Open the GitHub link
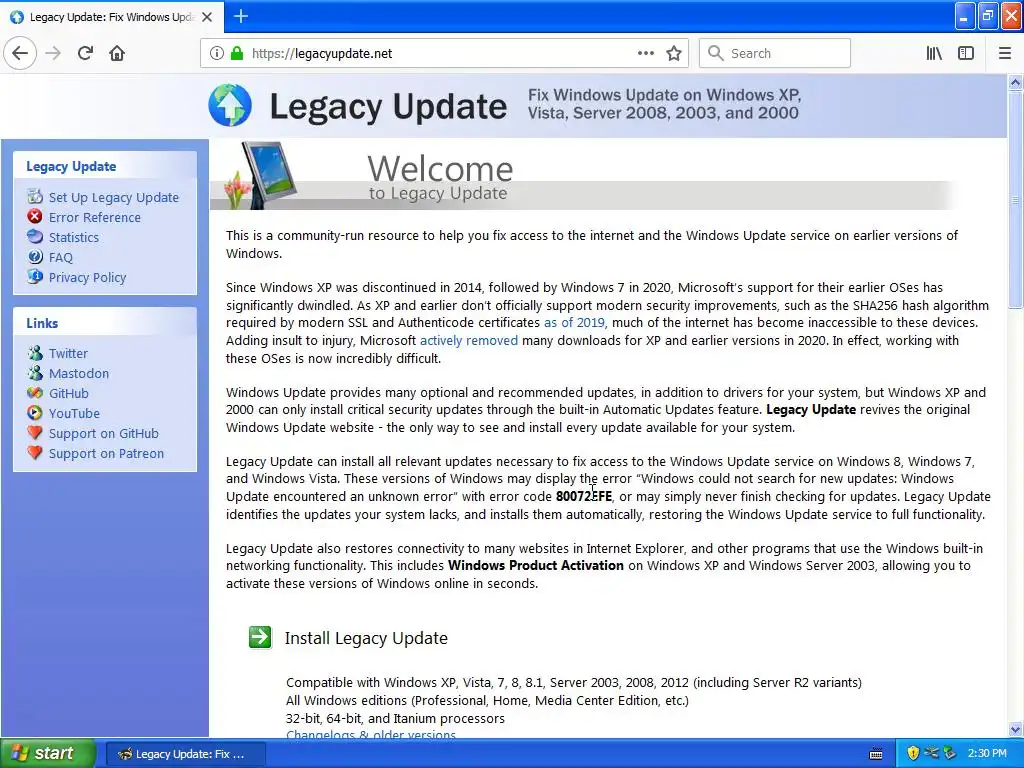This screenshot has height=768, width=1024. coord(69,394)
